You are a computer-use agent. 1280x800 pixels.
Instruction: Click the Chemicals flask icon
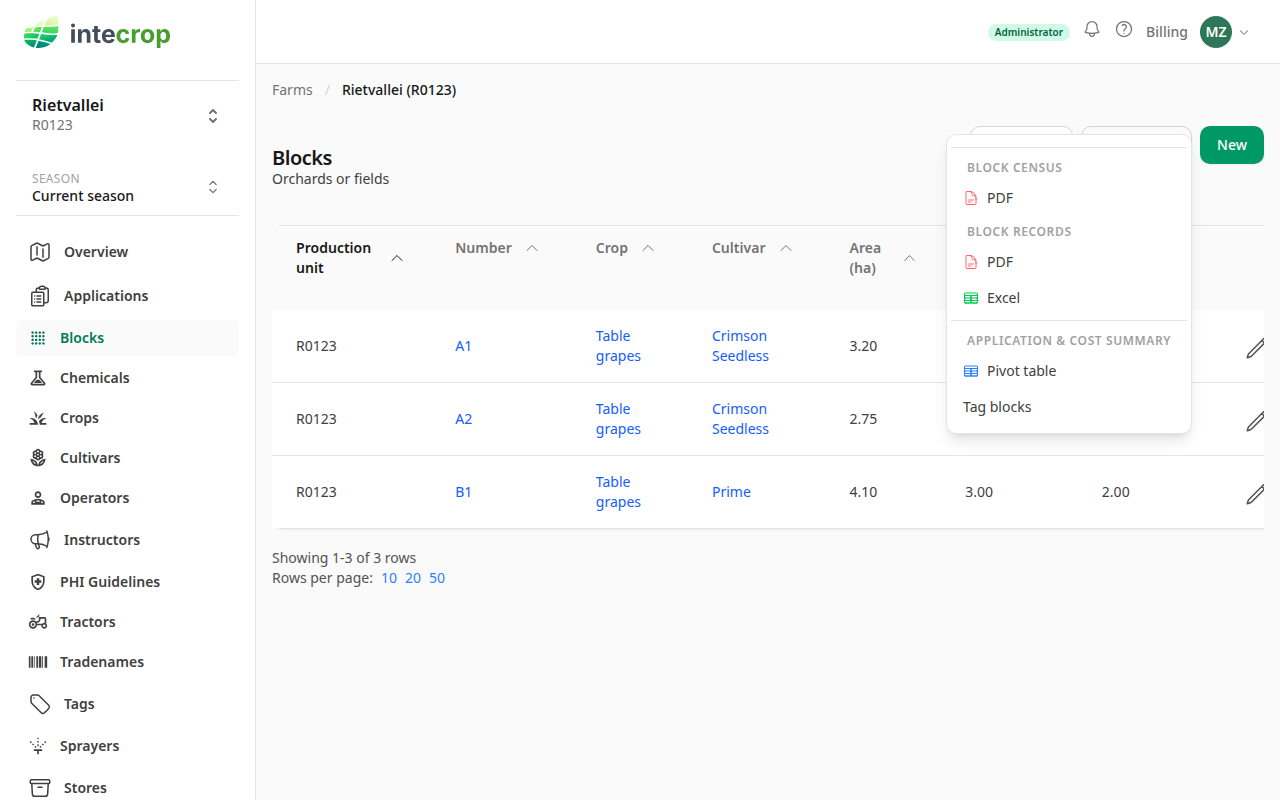pyautogui.click(x=38, y=378)
